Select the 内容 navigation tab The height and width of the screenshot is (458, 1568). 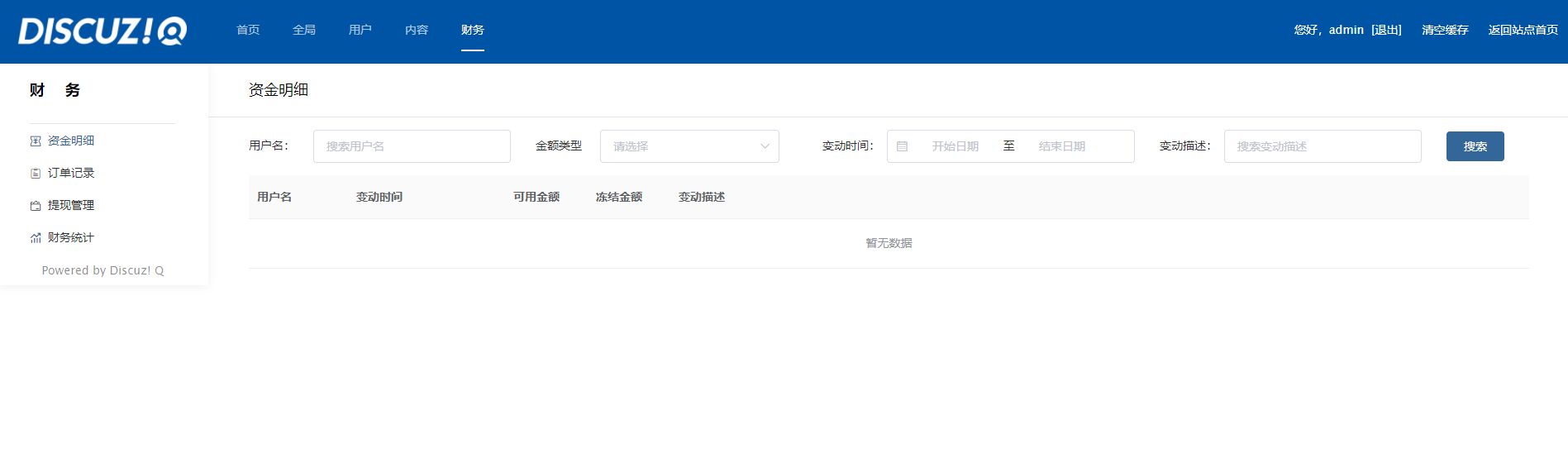pyautogui.click(x=417, y=30)
